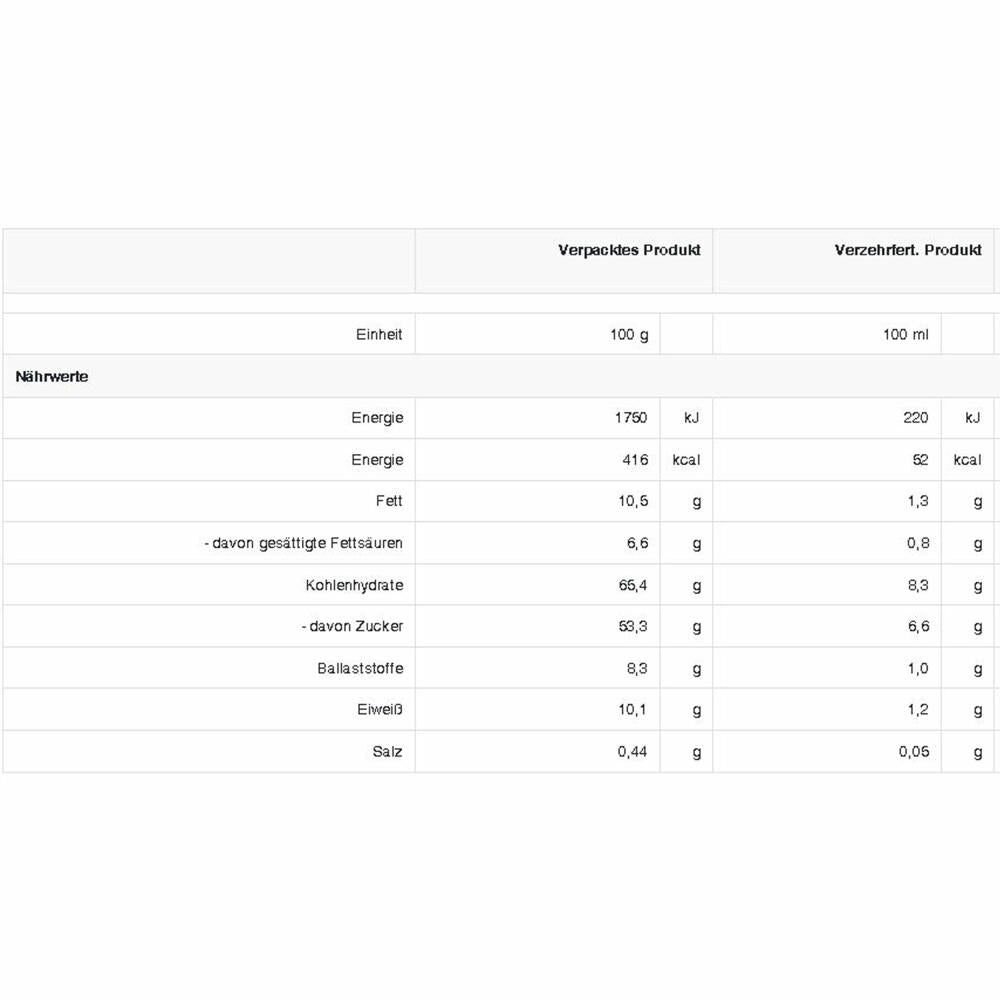Click the davon Zucker row label
Viewport: 1000px width, 1000px height.
[x=352, y=627]
